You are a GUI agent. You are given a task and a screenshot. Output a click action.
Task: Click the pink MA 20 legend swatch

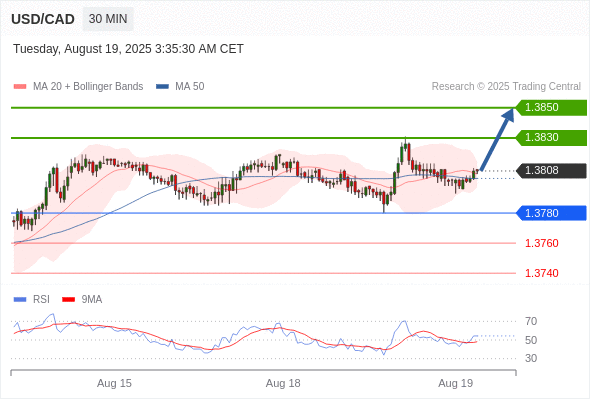20,87
